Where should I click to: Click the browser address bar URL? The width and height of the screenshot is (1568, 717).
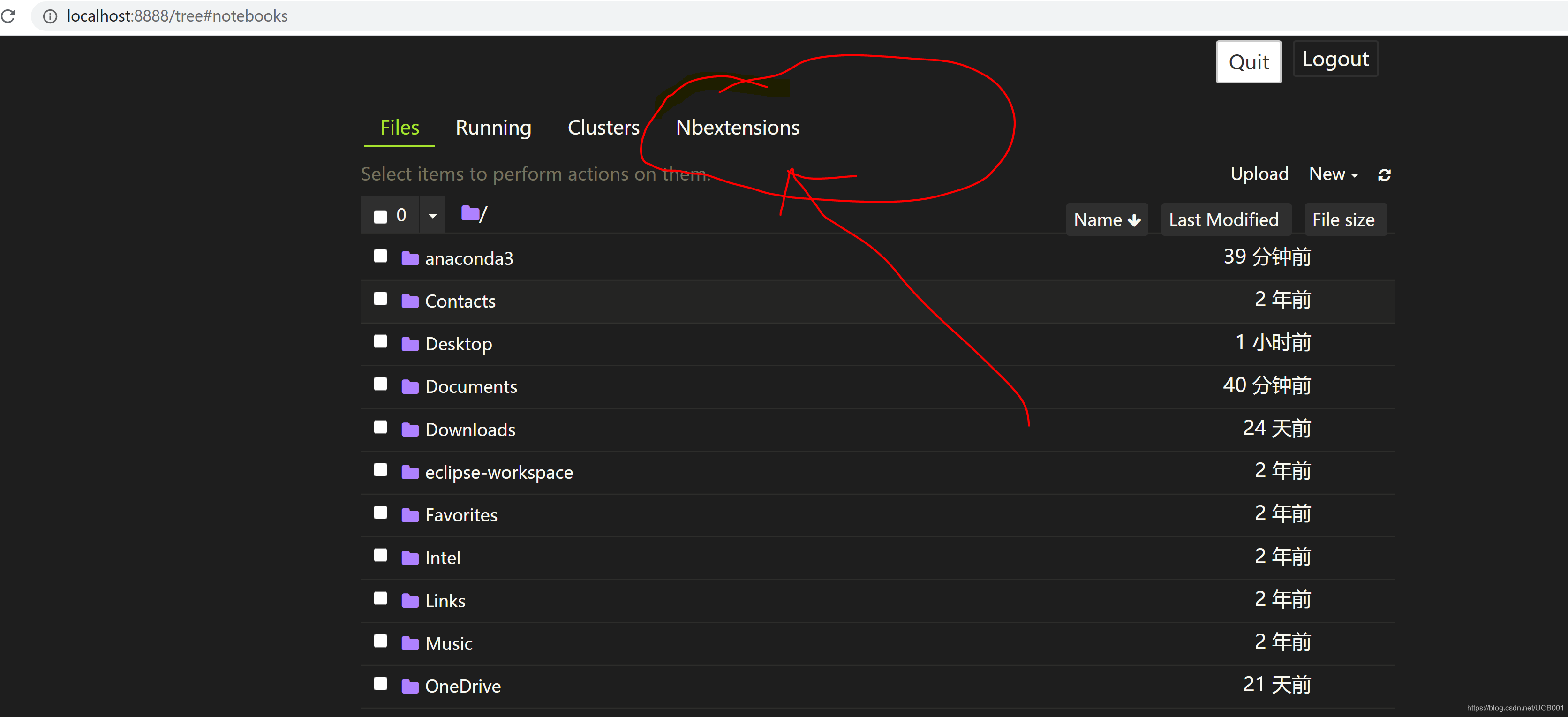pos(177,16)
